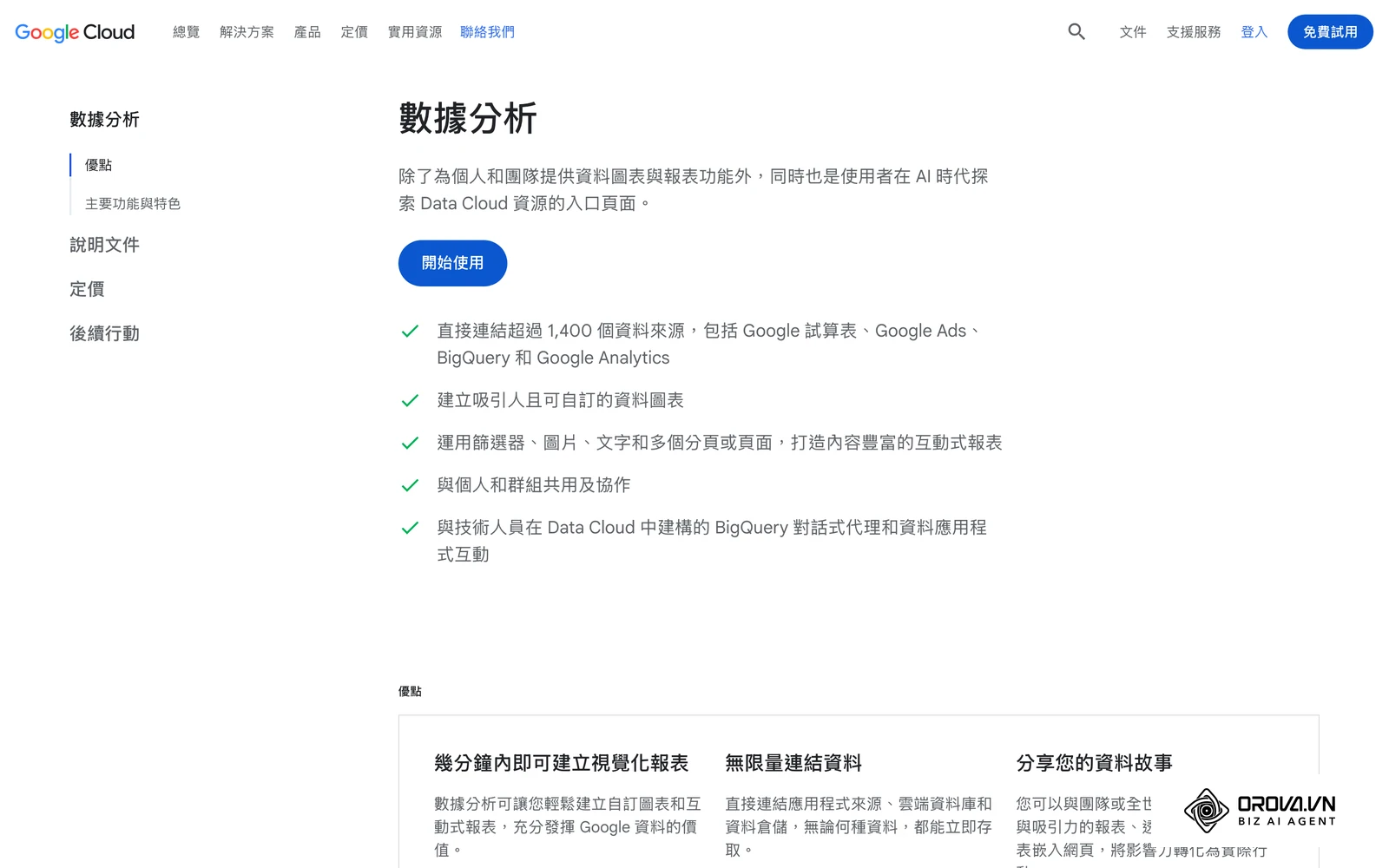Click the text 與個人和群組共用及協作
This screenshot has width=1389, height=868.
[x=534, y=485]
